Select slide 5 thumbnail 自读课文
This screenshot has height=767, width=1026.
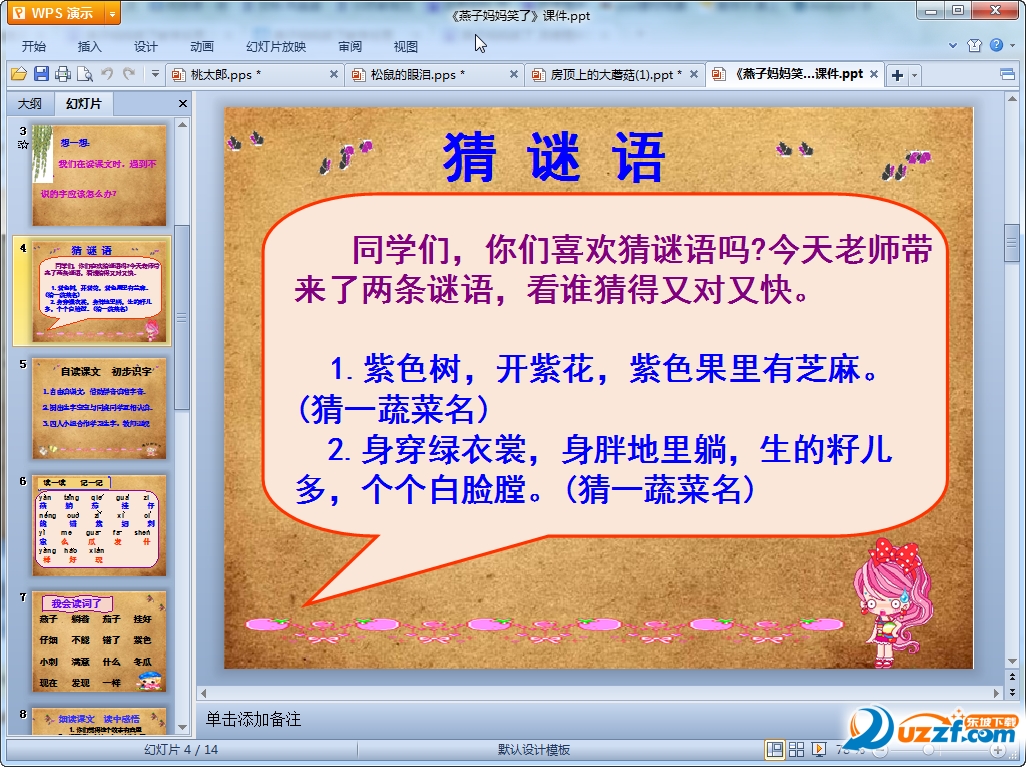pos(99,408)
